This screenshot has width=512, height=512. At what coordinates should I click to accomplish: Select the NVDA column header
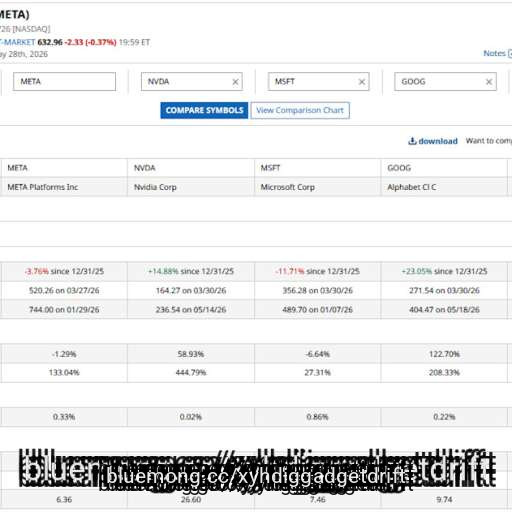tap(145, 168)
